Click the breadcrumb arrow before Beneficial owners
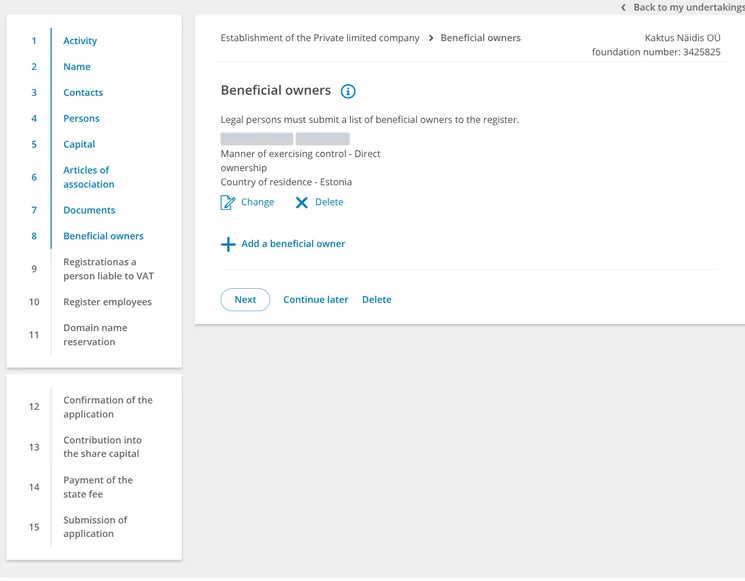This screenshot has height=581, width=745. click(x=430, y=38)
